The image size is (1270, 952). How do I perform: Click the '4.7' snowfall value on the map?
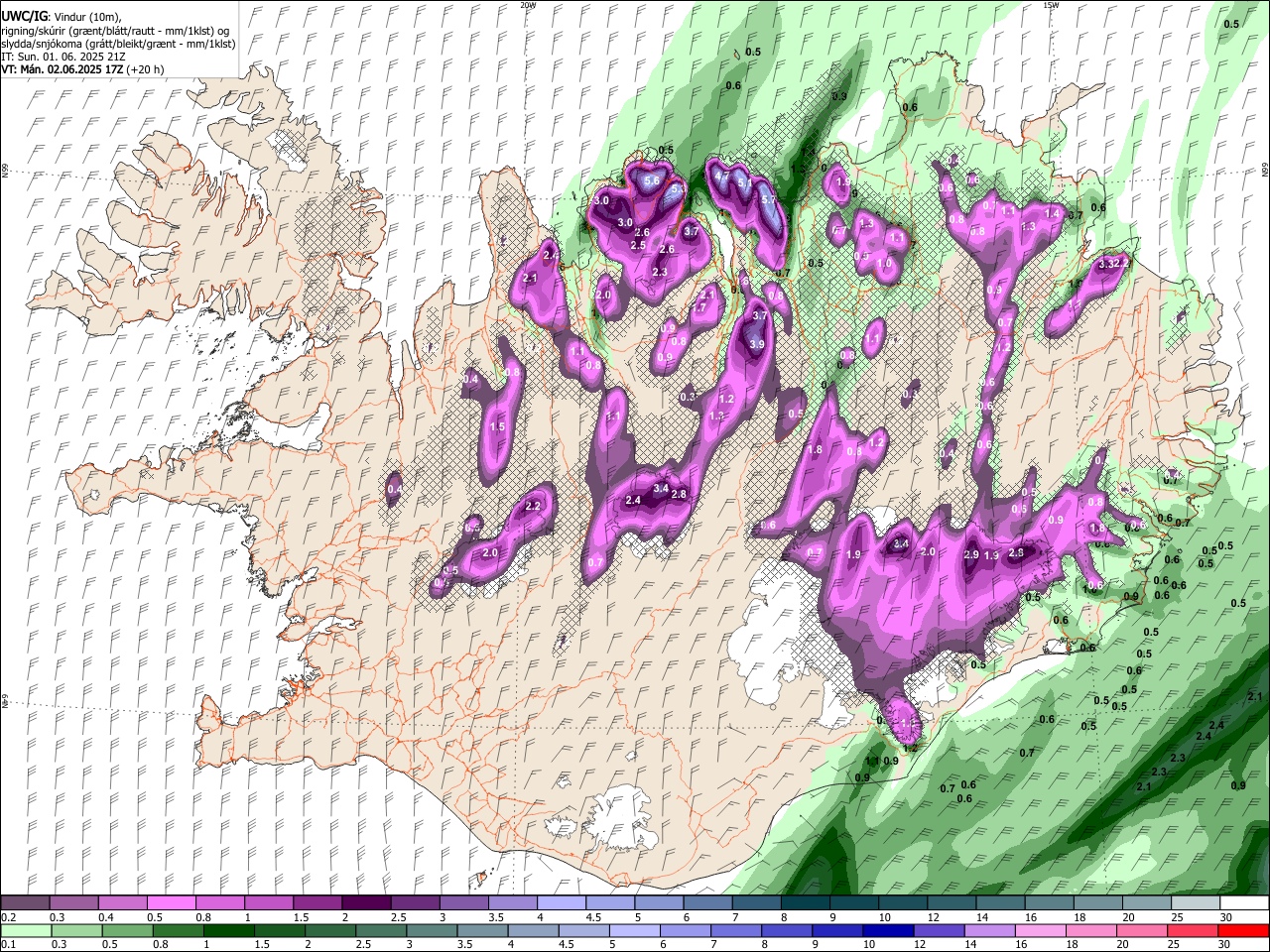[x=721, y=175]
